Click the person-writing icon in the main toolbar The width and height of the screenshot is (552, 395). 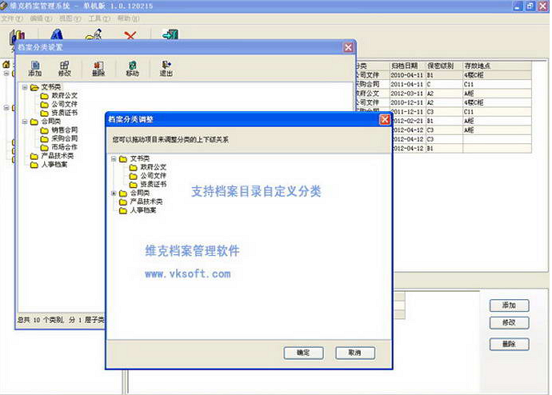(94, 35)
